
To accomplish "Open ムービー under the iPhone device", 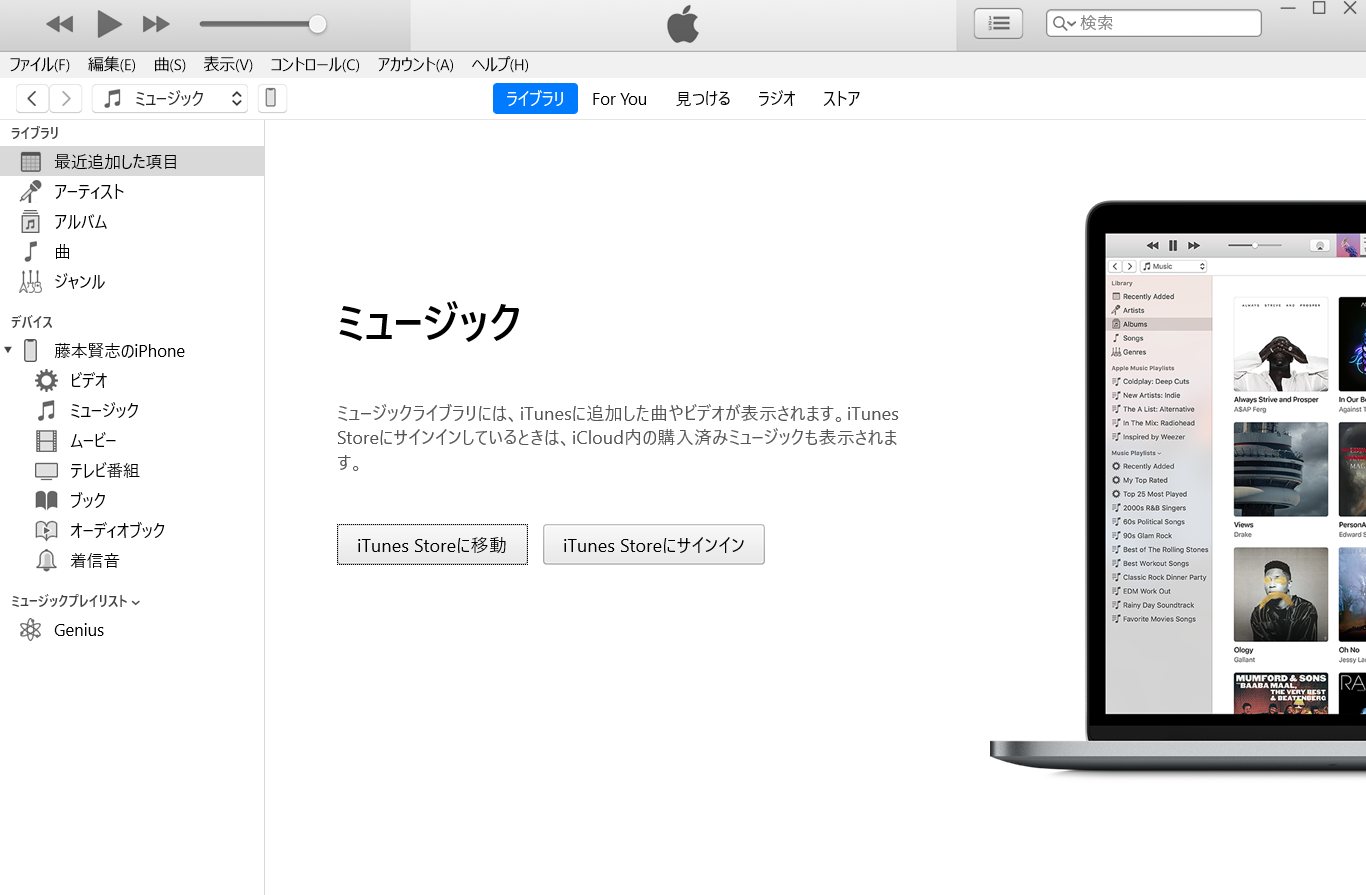I will pyautogui.click(x=132, y=440).
